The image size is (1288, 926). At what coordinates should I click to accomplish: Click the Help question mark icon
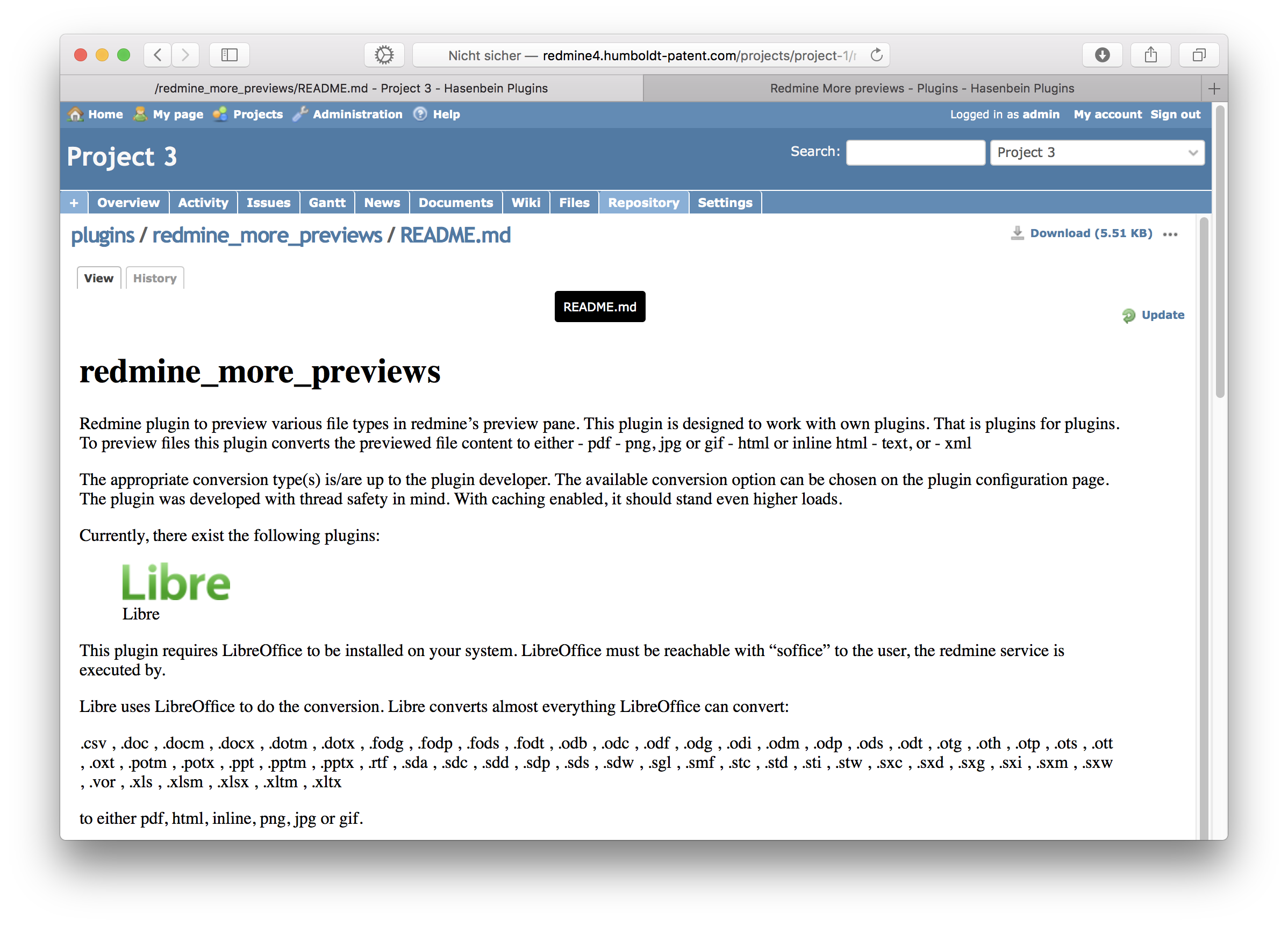(x=420, y=114)
